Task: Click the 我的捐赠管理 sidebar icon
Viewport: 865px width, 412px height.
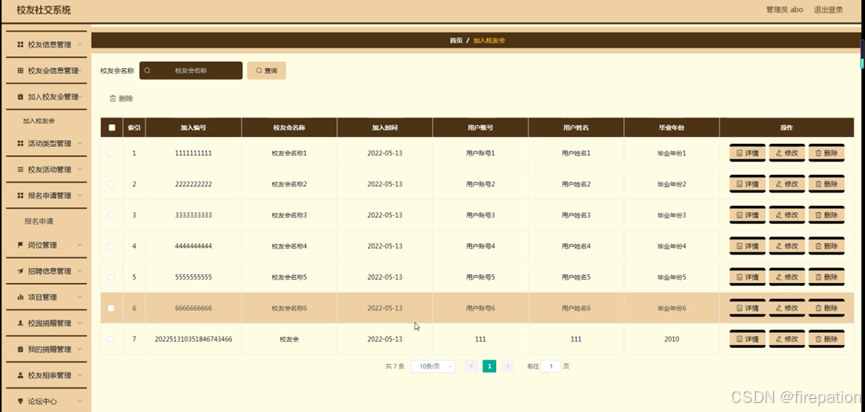Action: pos(20,349)
